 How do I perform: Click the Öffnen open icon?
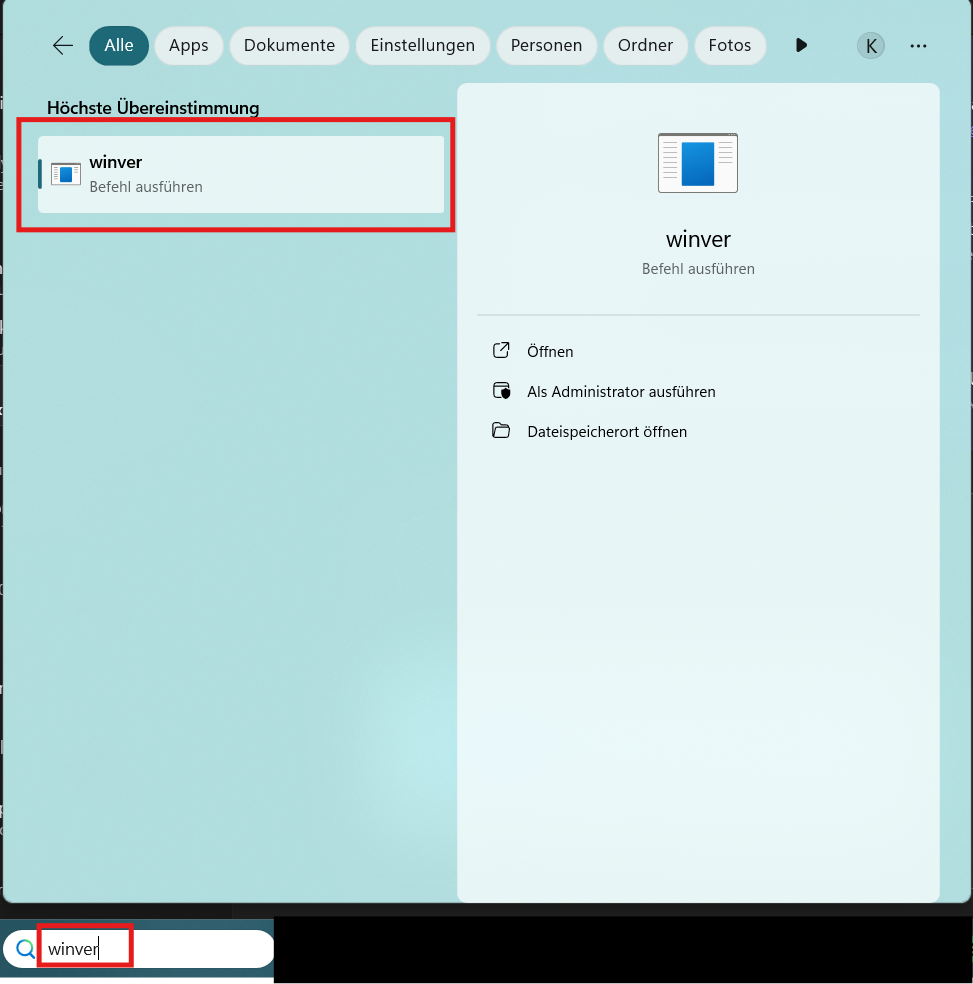point(501,350)
